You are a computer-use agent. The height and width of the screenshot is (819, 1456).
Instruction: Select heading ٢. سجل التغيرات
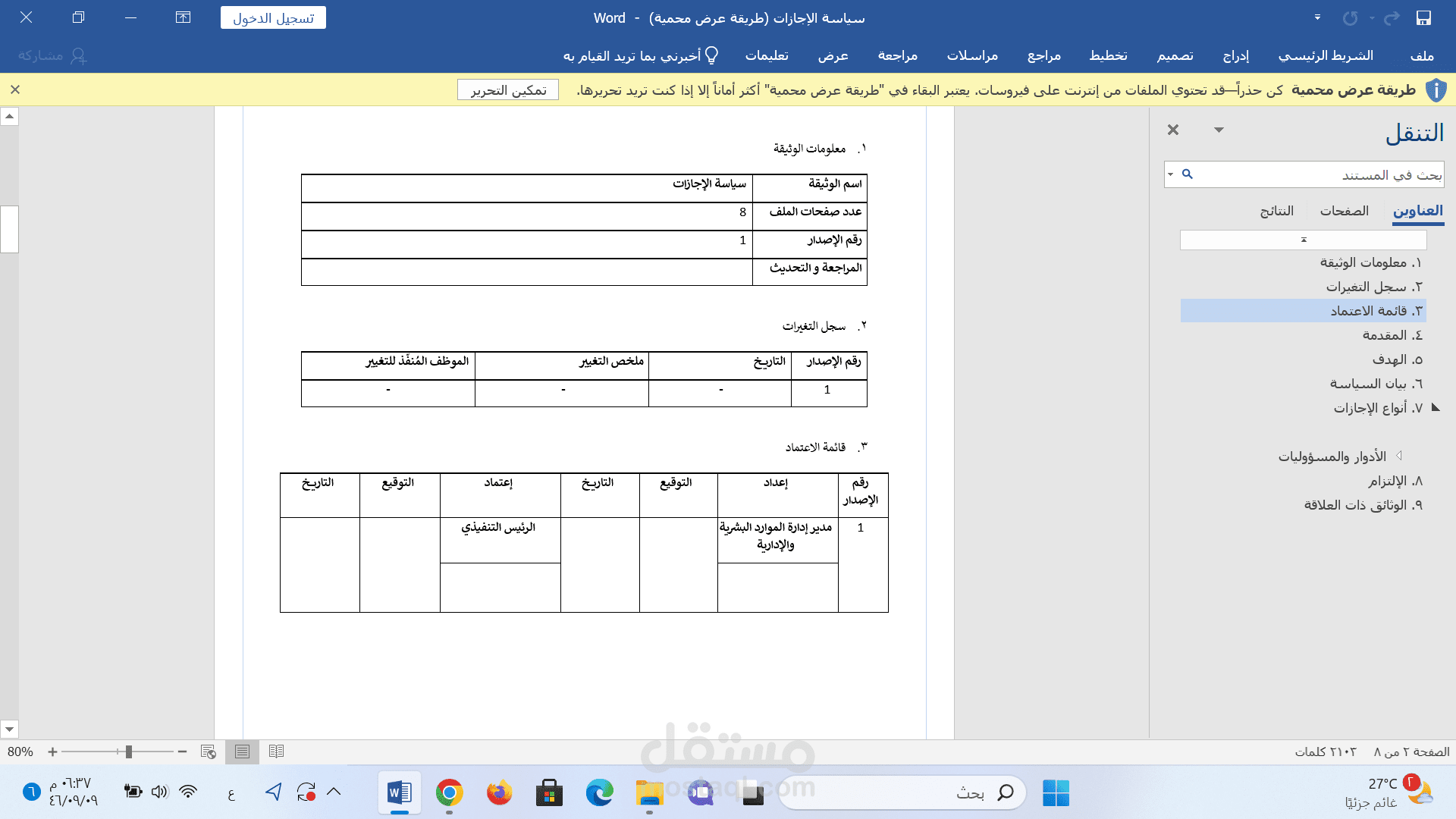1303,287
